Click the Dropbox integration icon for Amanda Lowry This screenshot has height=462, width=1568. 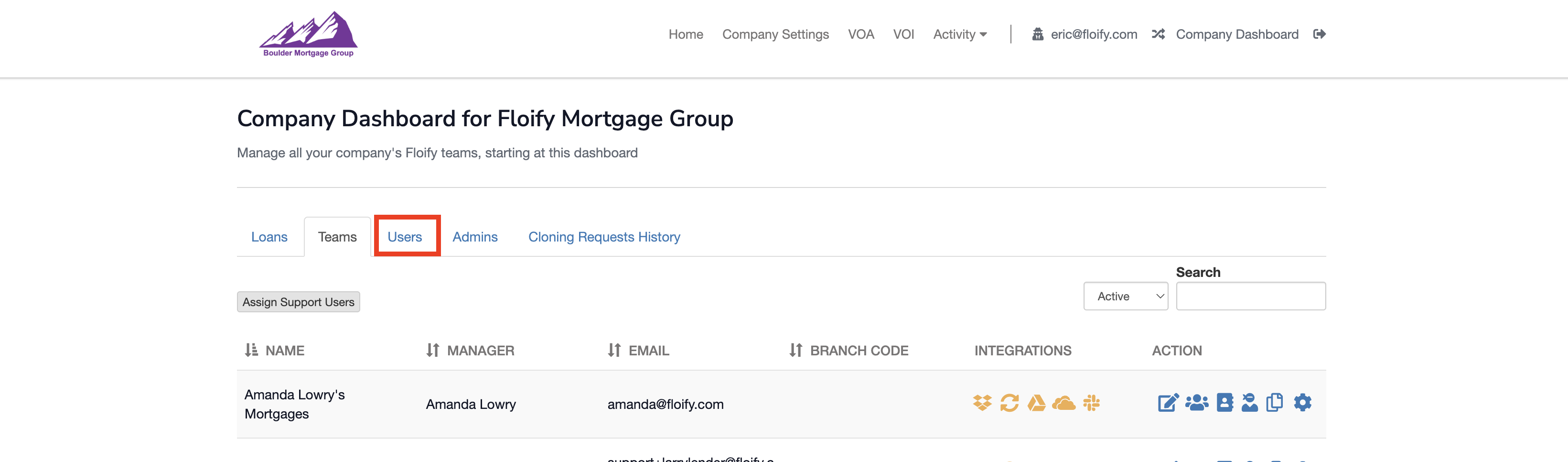pos(982,403)
